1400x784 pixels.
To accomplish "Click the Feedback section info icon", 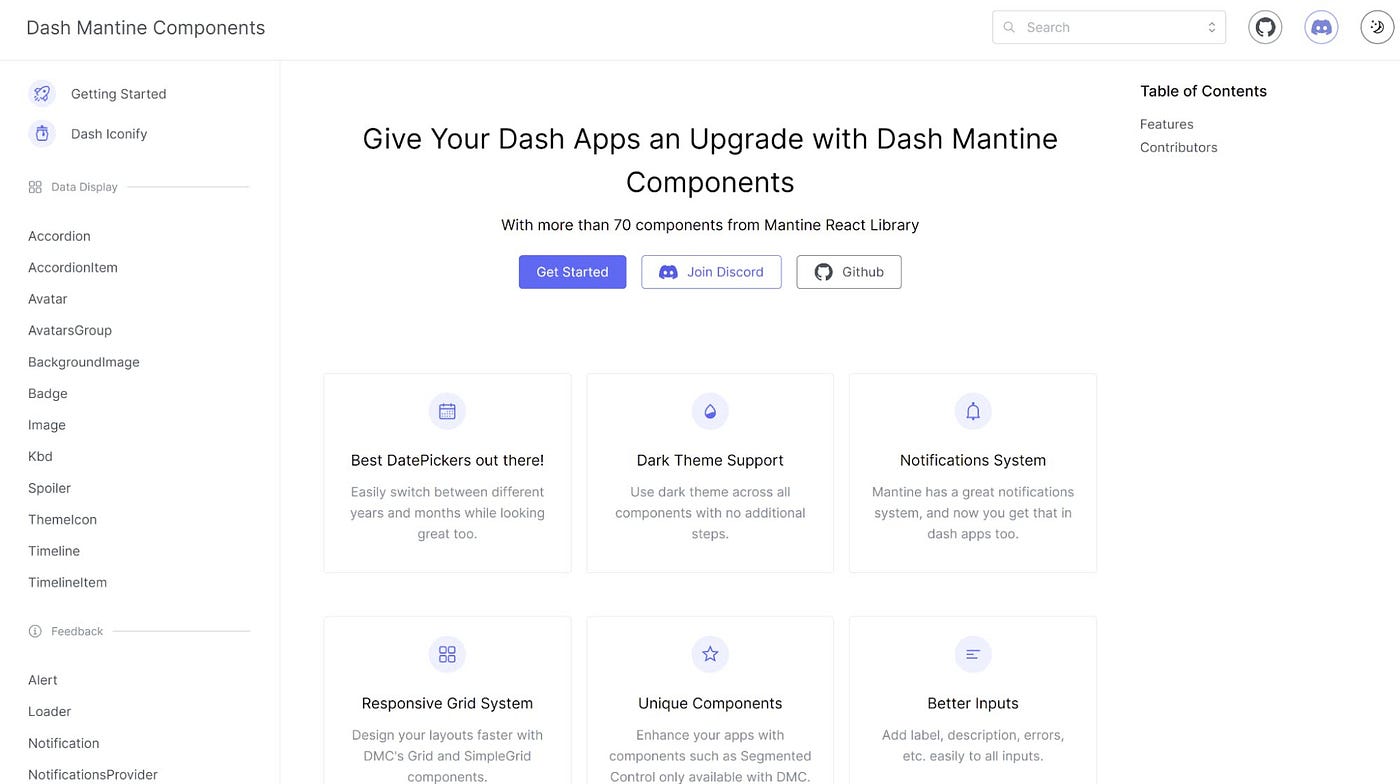I will click(x=35, y=631).
